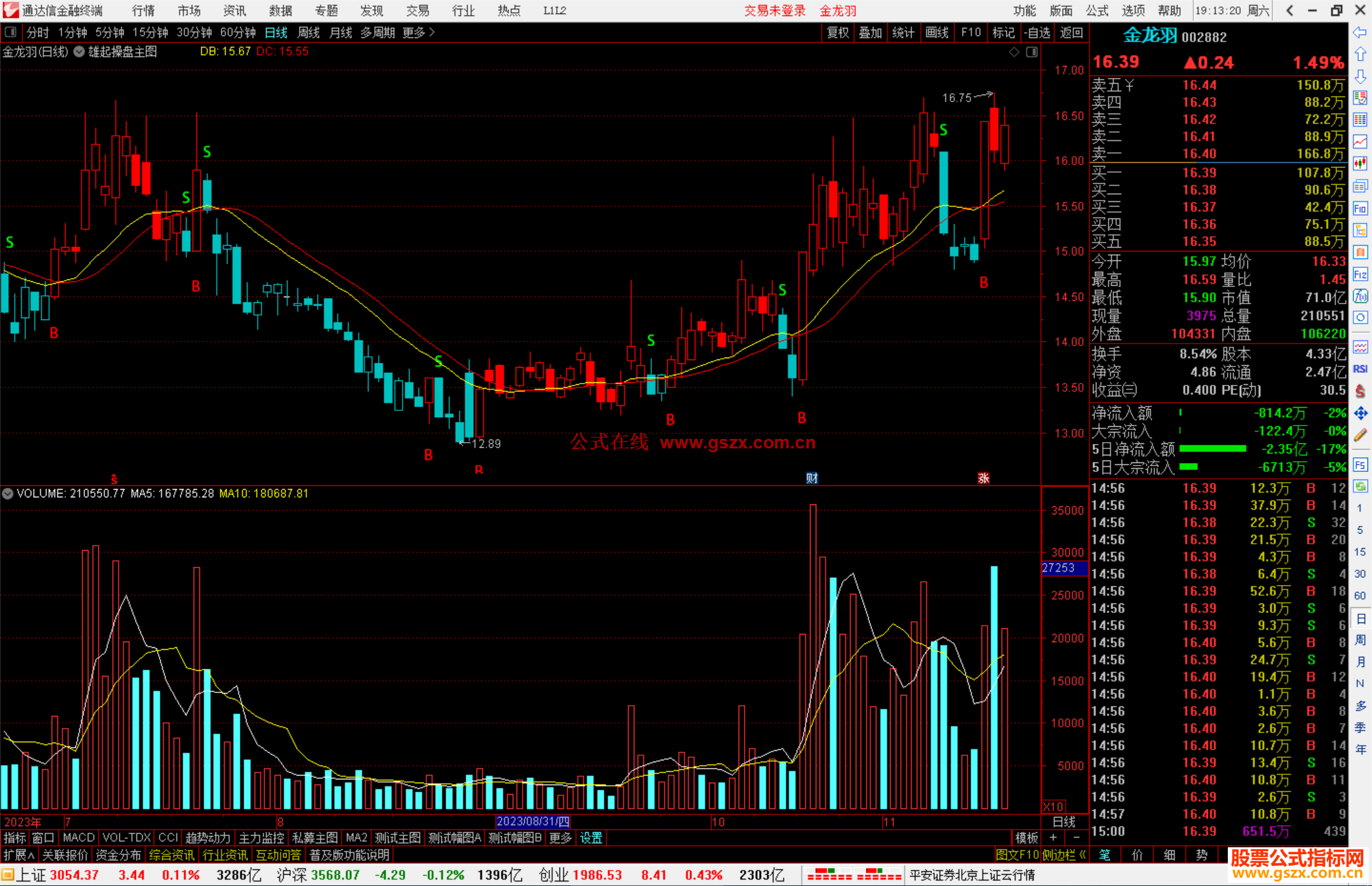
Task: Switch to the MACD indicator tab
Action: [78, 838]
